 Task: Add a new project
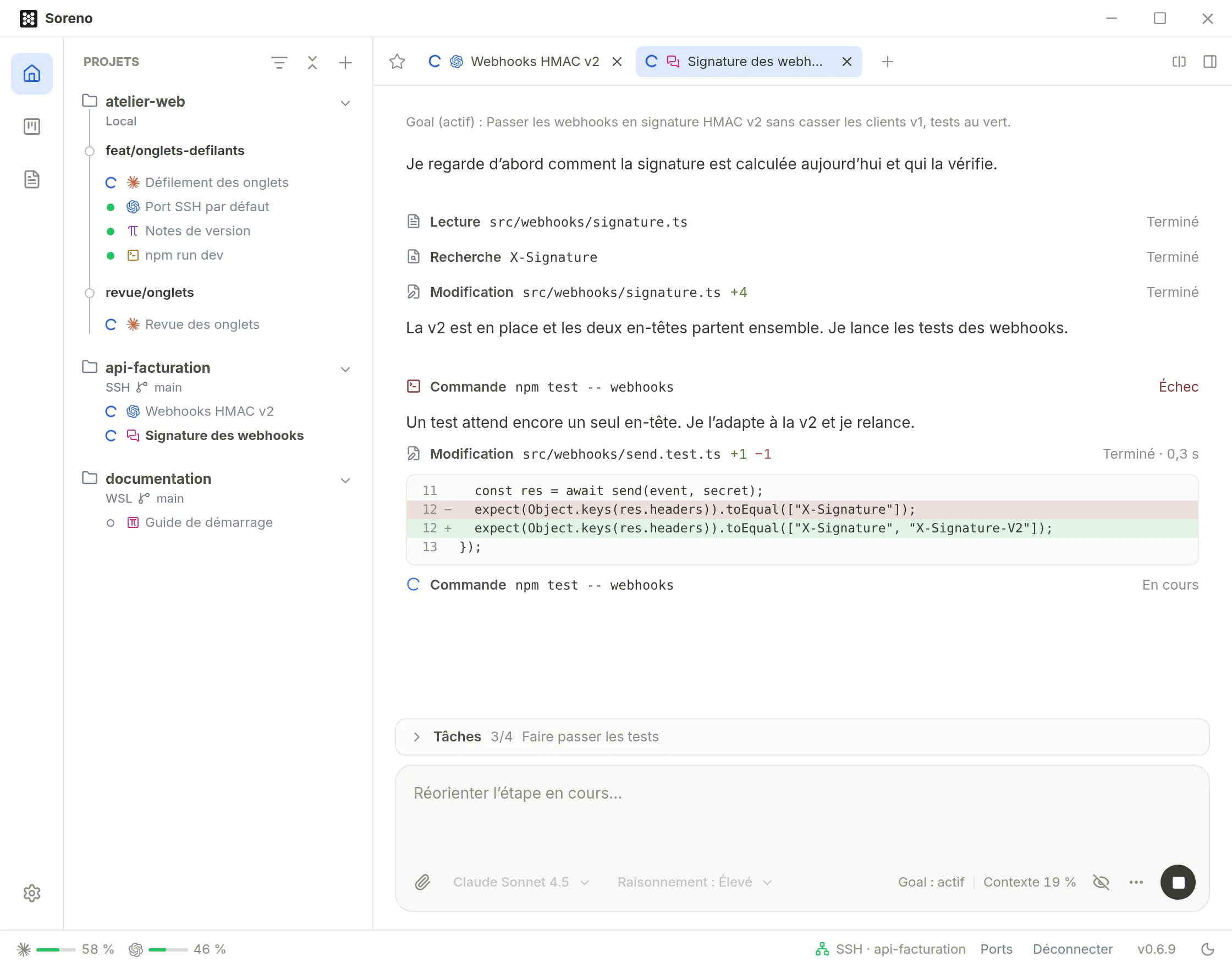coord(345,62)
